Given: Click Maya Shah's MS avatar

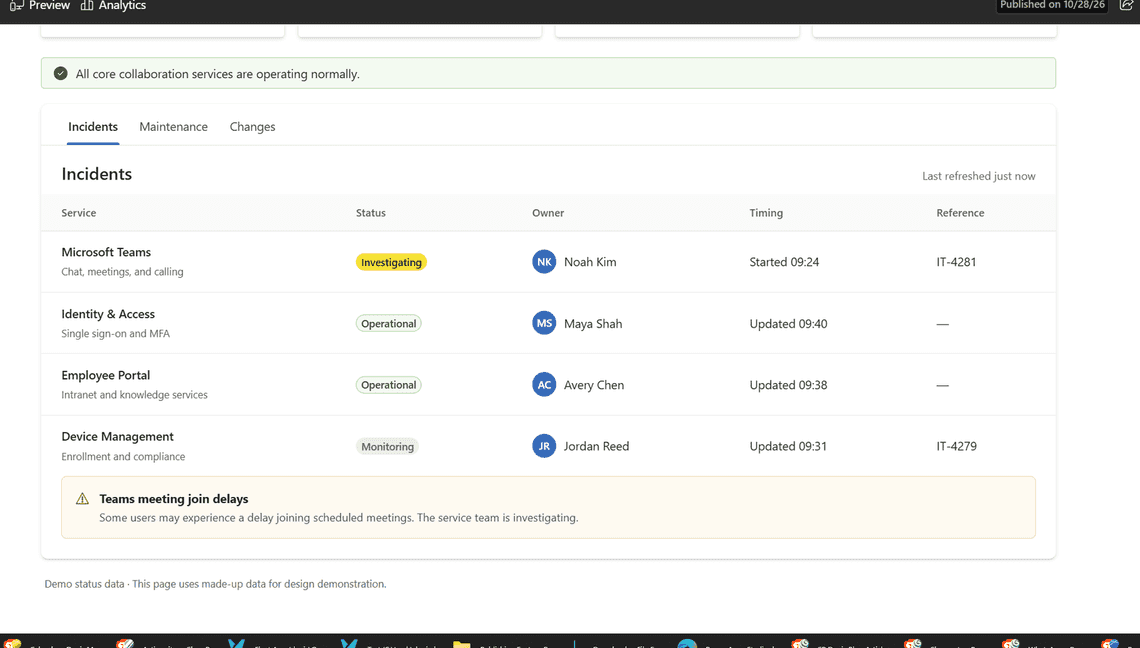Looking at the screenshot, I should (544, 323).
